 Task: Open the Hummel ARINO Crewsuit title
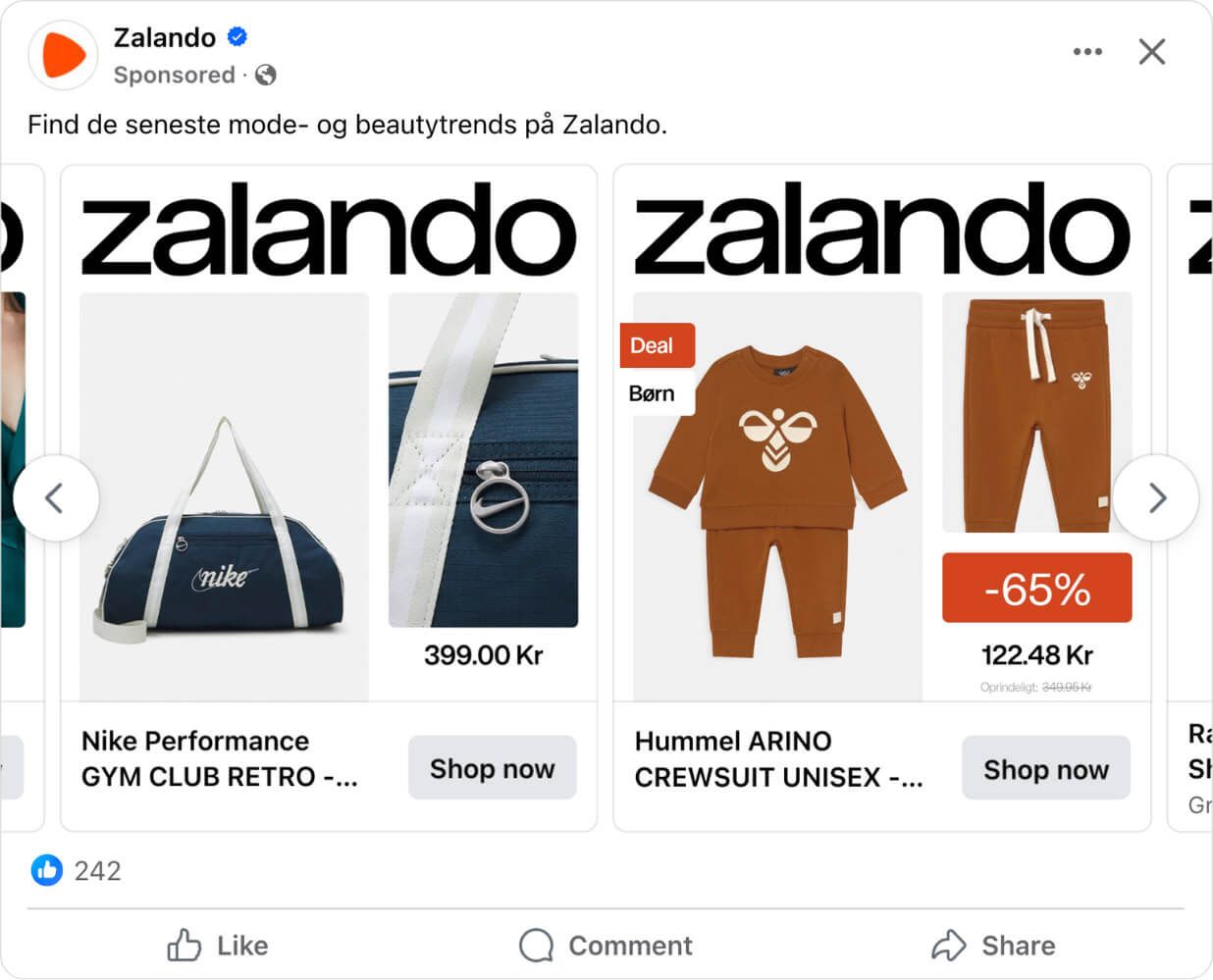(779, 758)
